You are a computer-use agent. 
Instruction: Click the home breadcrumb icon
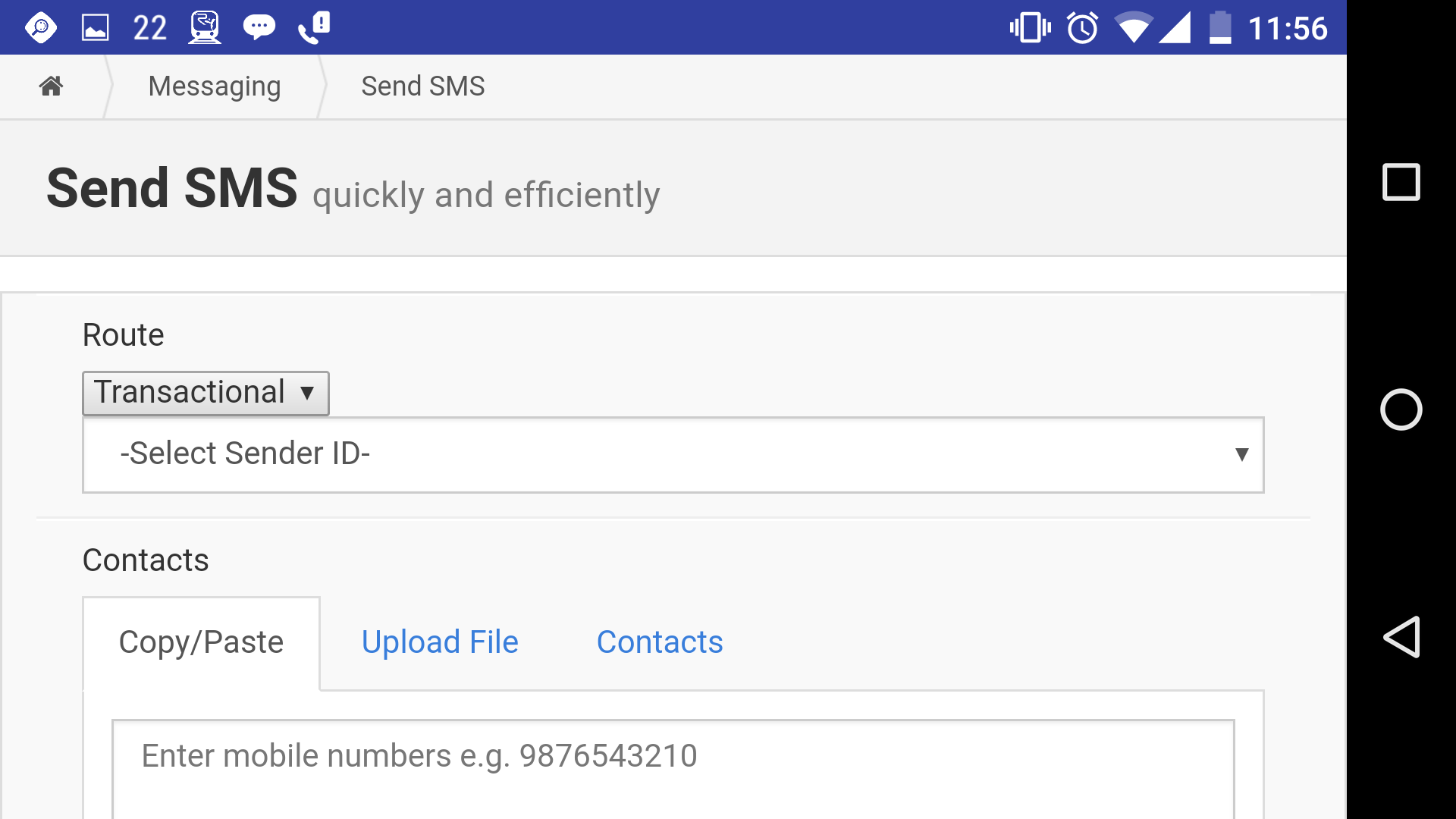[50, 86]
